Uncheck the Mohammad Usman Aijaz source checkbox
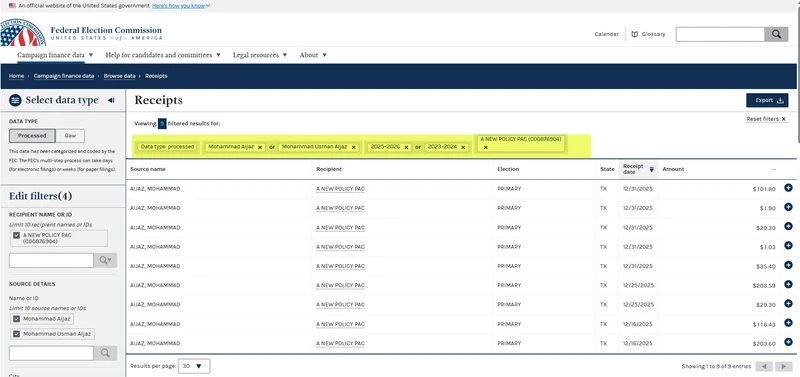Screen dimensions: 800x377 click(x=17, y=334)
